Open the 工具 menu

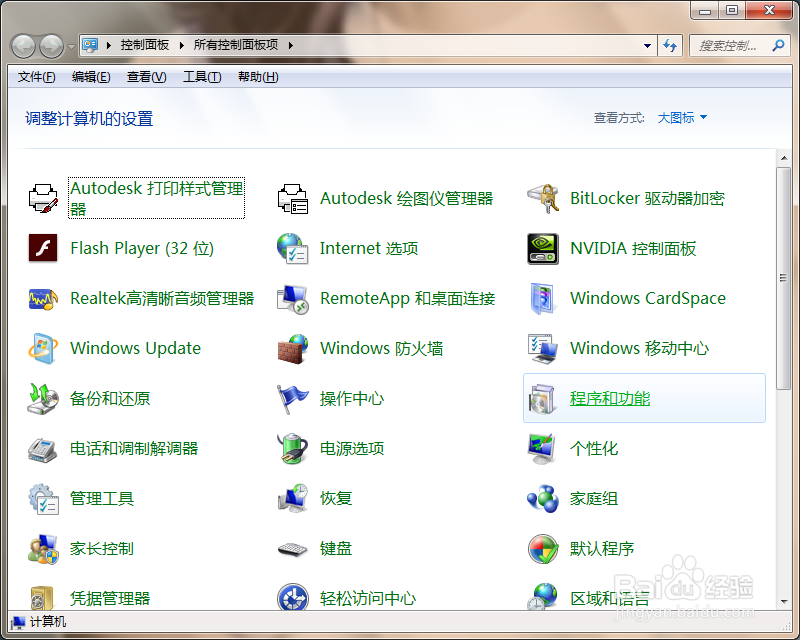point(202,77)
